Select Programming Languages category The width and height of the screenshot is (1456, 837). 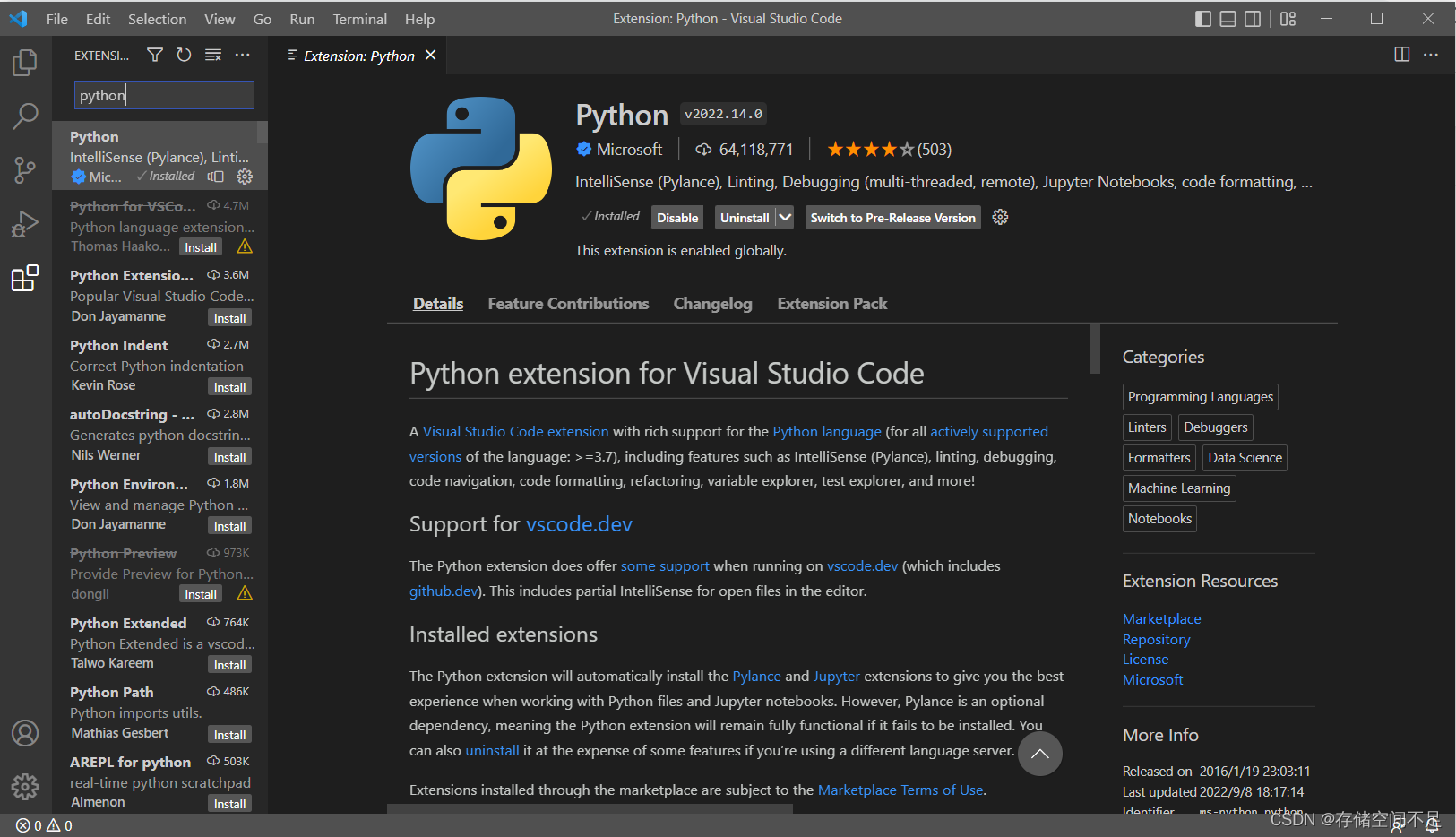1201,397
